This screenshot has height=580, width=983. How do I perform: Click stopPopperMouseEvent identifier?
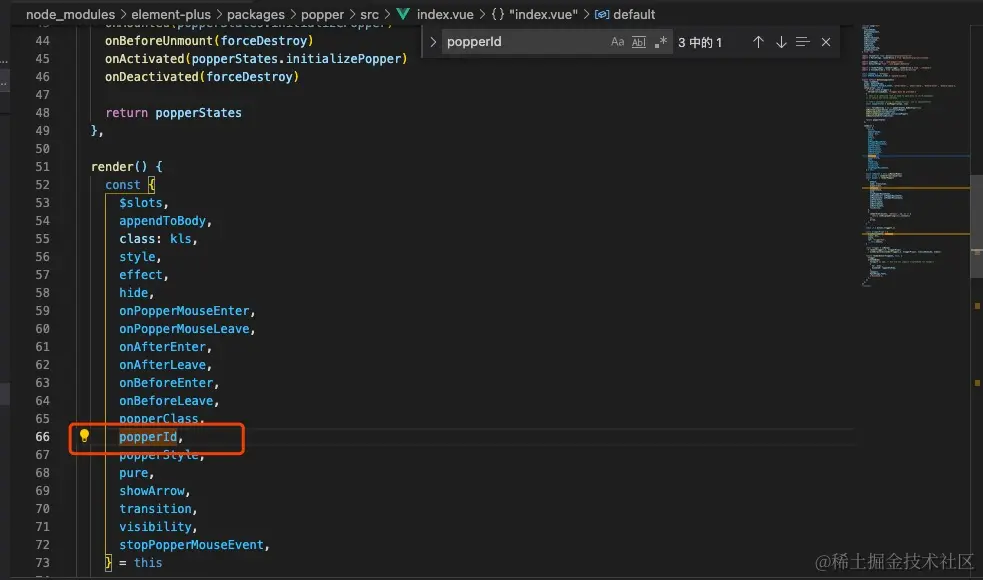tap(191, 545)
